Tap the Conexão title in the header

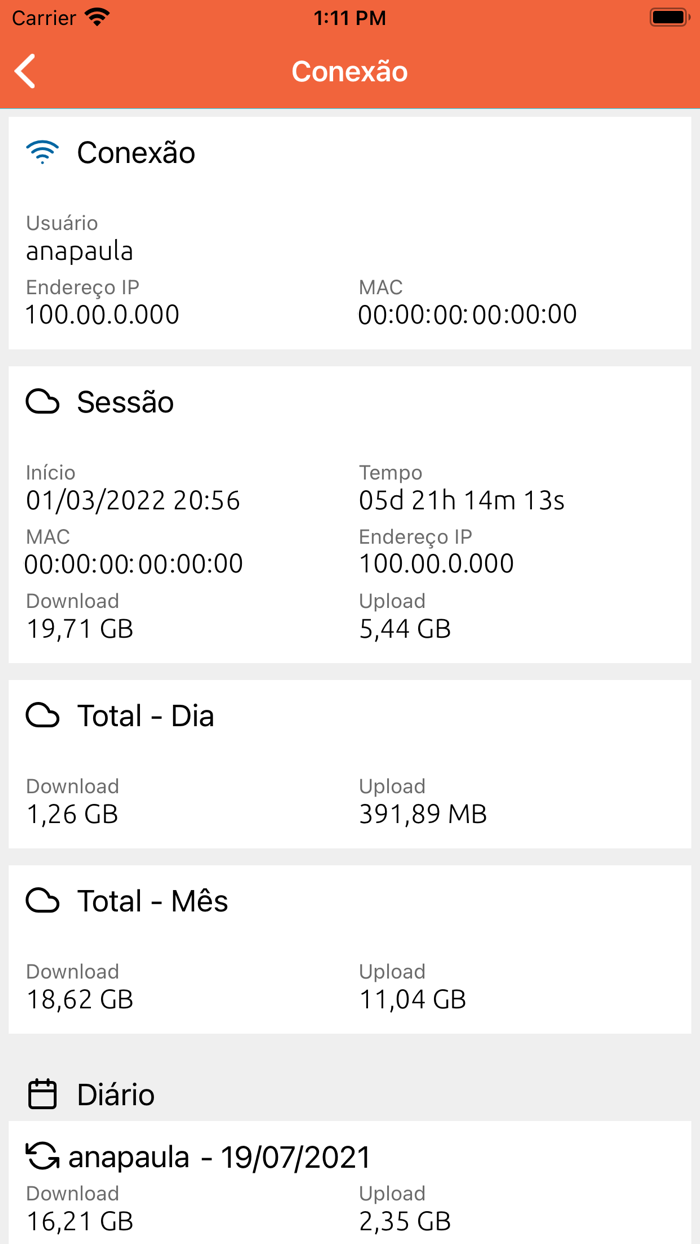click(x=349, y=71)
